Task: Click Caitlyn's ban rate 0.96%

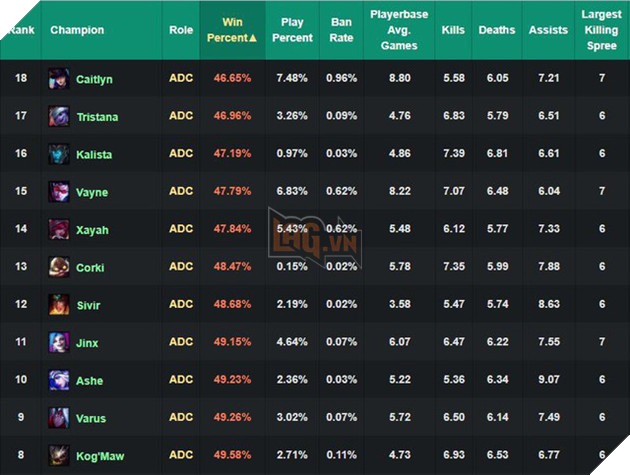Action: 342,78
